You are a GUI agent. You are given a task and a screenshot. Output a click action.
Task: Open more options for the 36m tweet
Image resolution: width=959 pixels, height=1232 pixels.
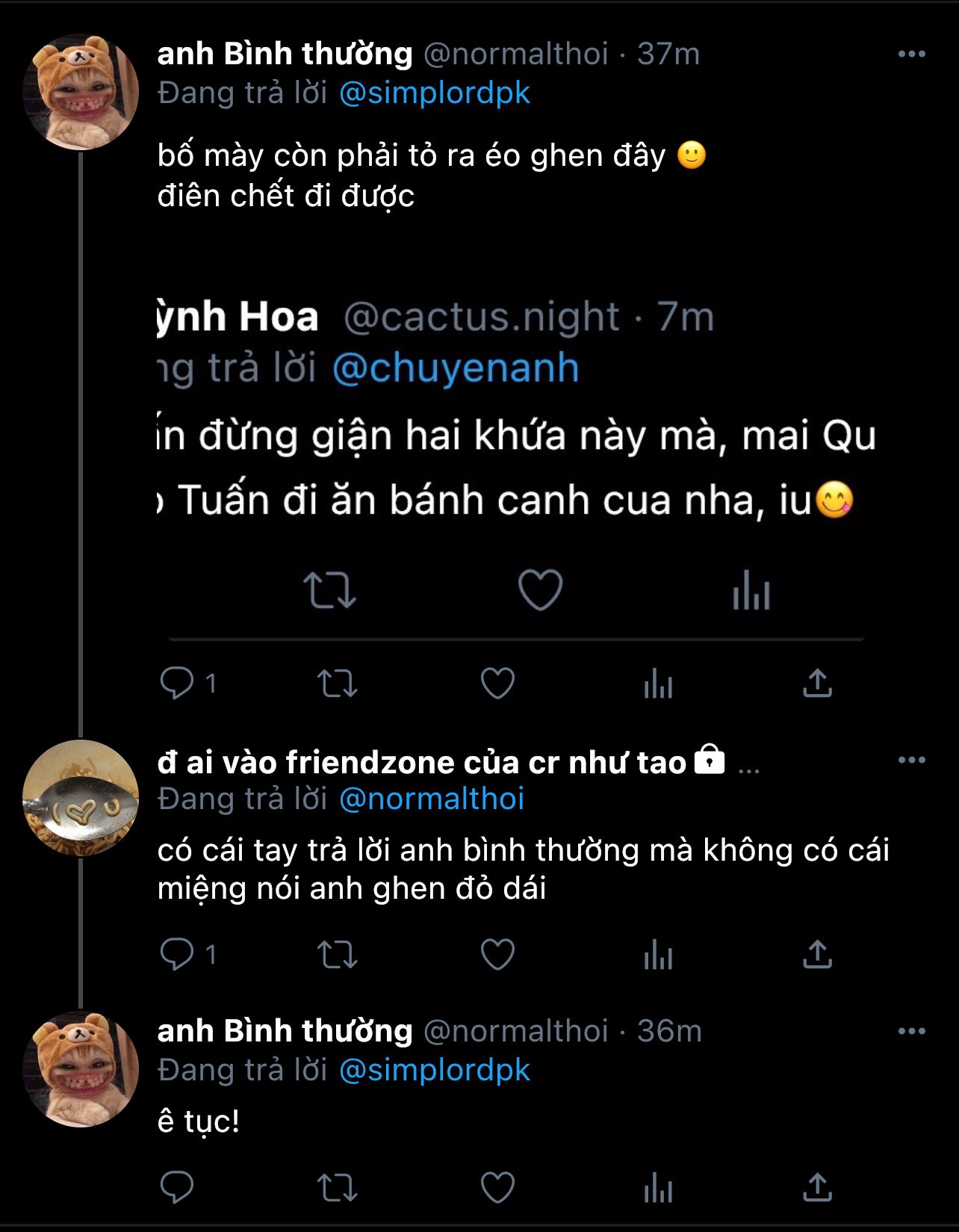pyautogui.click(x=911, y=1031)
